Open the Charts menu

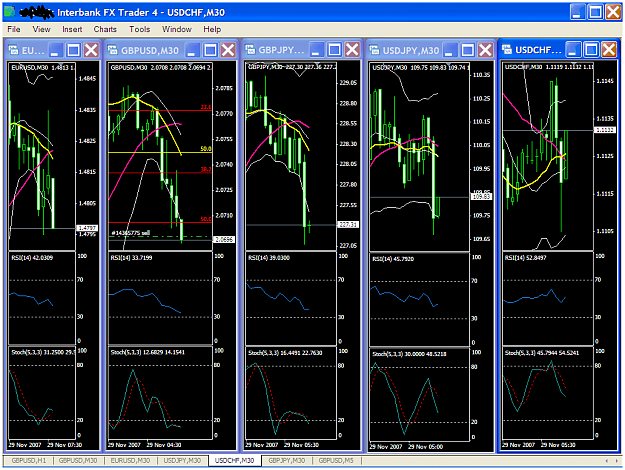click(105, 29)
